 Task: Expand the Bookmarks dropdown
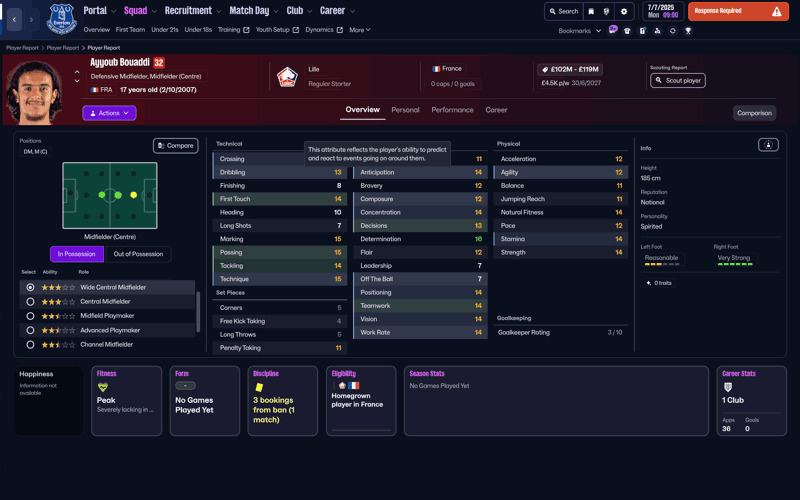tap(580, 31)
